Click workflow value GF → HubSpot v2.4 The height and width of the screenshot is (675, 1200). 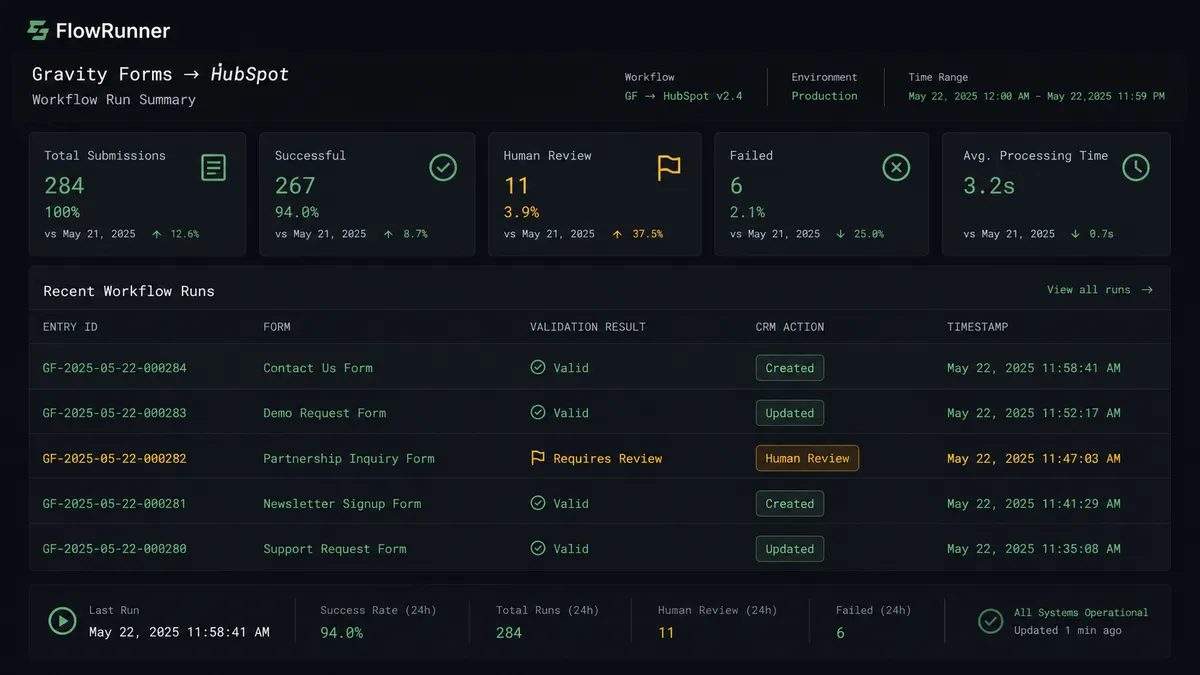[x=684, y=96]
